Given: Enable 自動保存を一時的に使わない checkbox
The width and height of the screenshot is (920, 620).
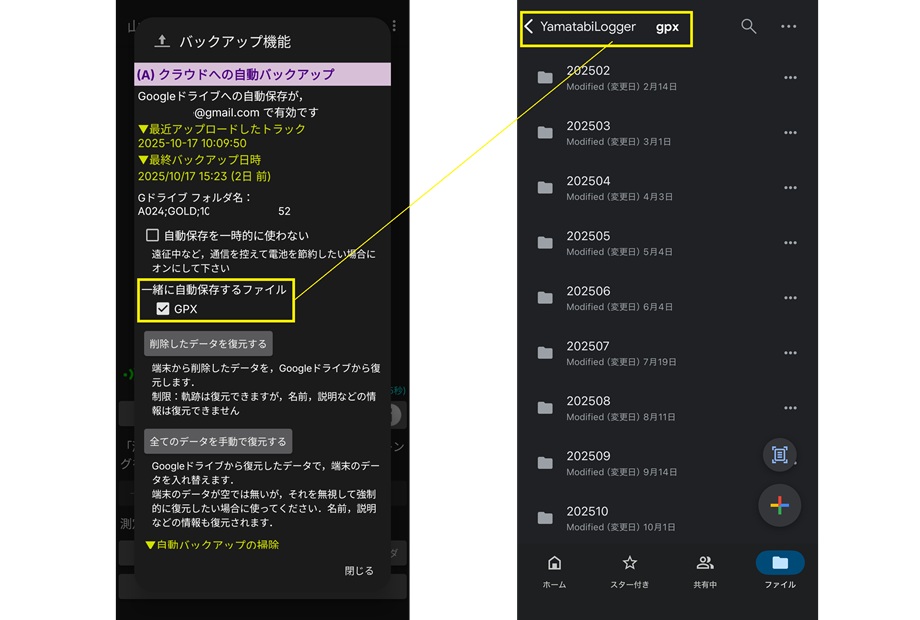Looking at the screenshot, I should (153, 236).
